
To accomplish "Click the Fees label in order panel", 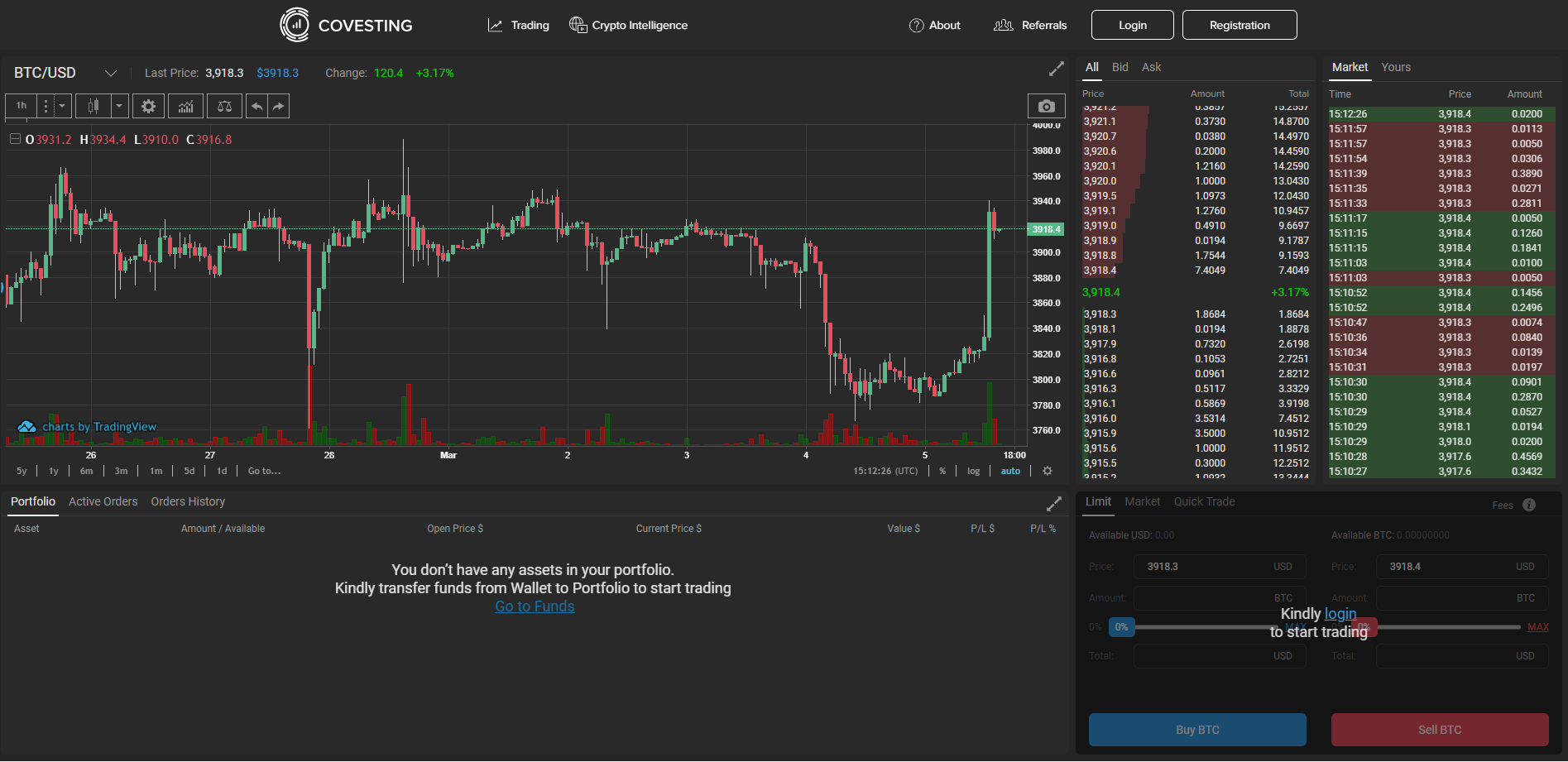I will click(x=1503, y=506).
